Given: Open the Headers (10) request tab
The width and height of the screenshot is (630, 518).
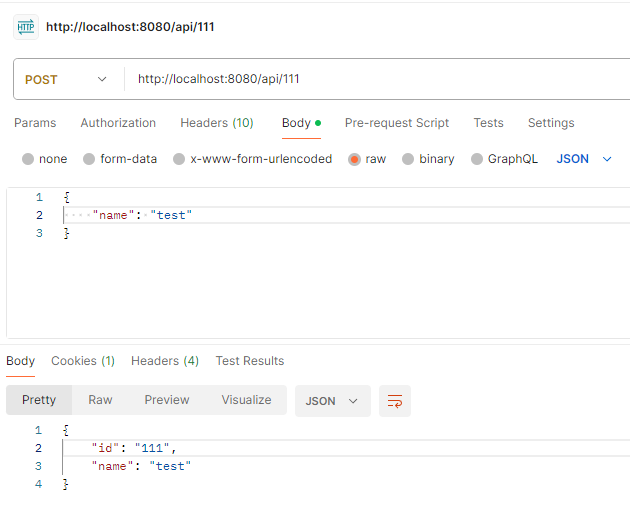Looking at the screenshot, I should pyautogui.click(x=216, y=123).
